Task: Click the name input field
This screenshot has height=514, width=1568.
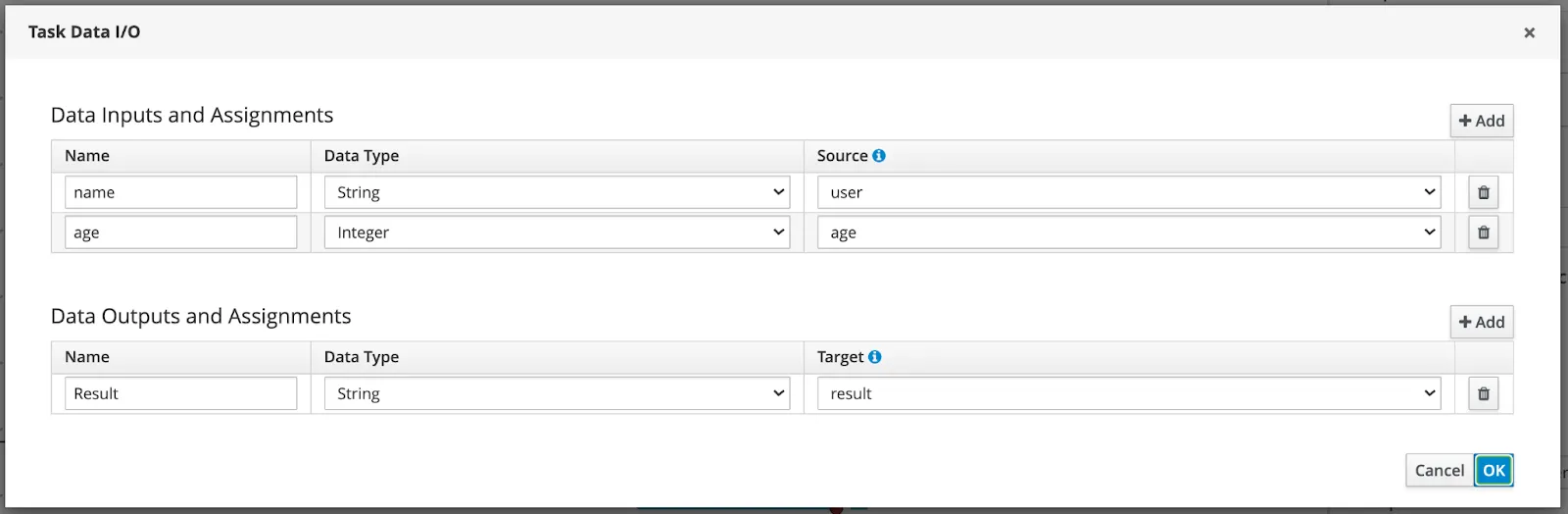Action: (180, 192)
